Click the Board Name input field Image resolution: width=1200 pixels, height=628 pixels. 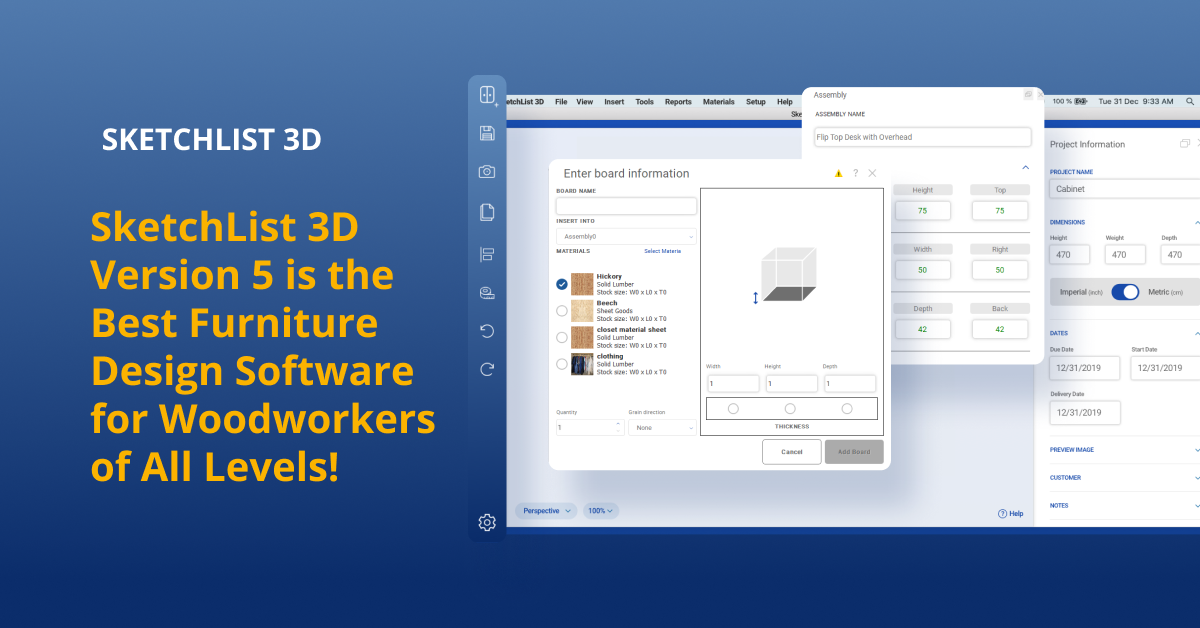coord(626,206)
